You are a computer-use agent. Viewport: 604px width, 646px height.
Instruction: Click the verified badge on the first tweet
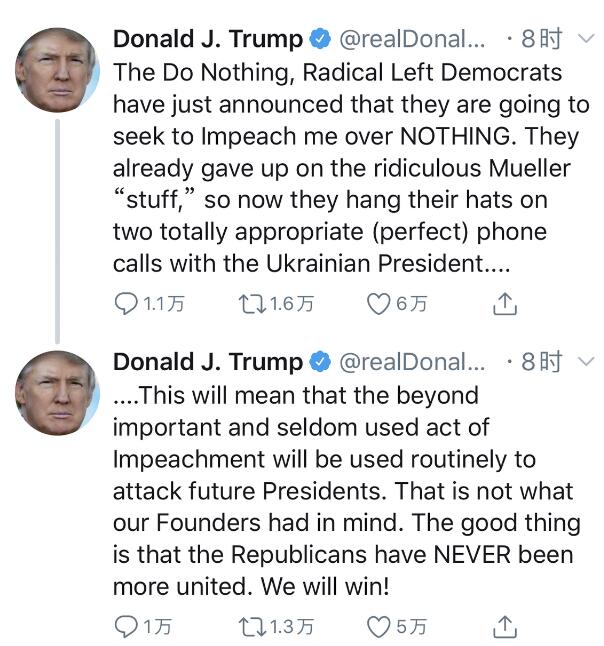(x=320, y=40)
